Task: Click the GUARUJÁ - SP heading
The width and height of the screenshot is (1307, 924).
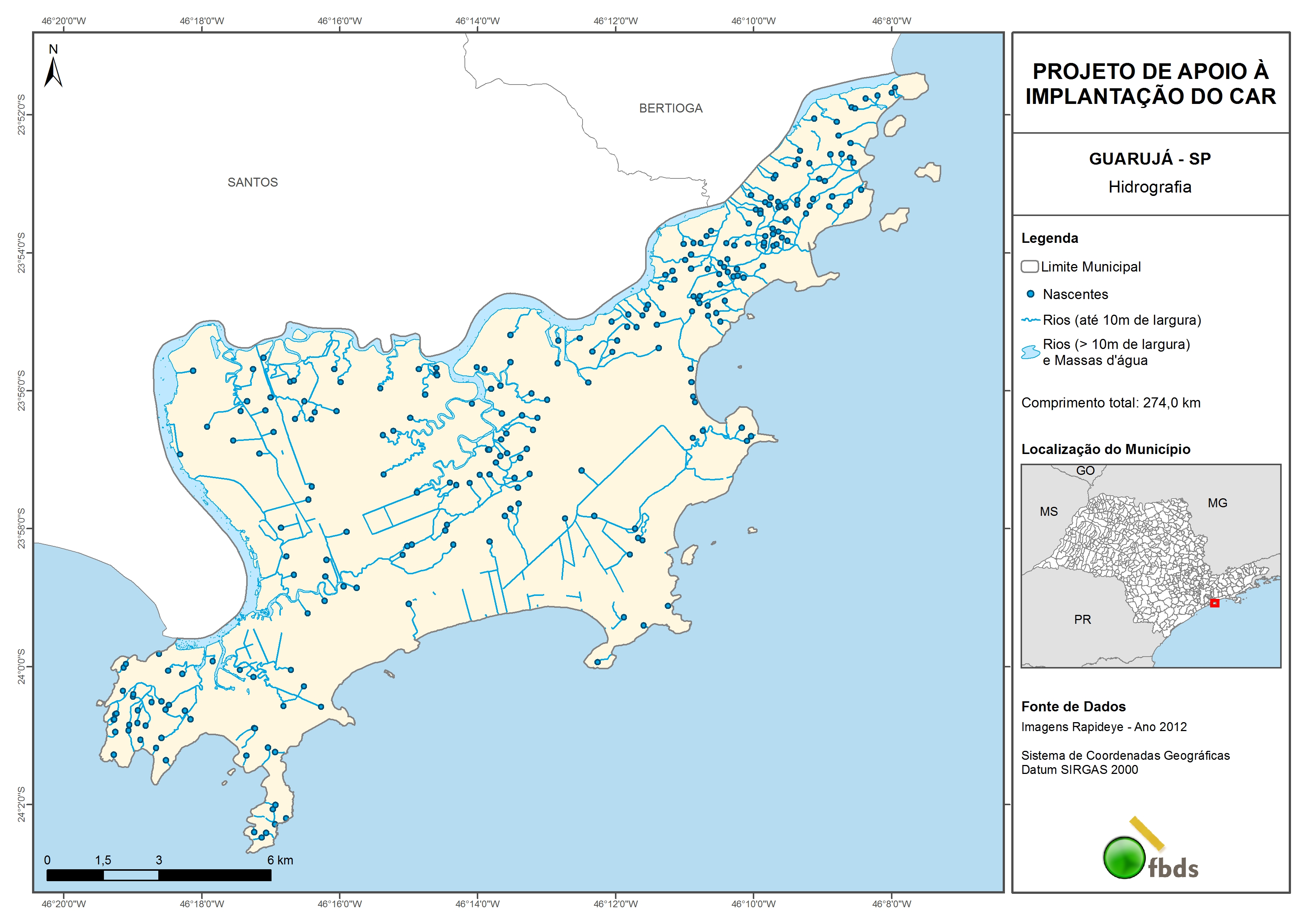Action: click(1150, 159)
